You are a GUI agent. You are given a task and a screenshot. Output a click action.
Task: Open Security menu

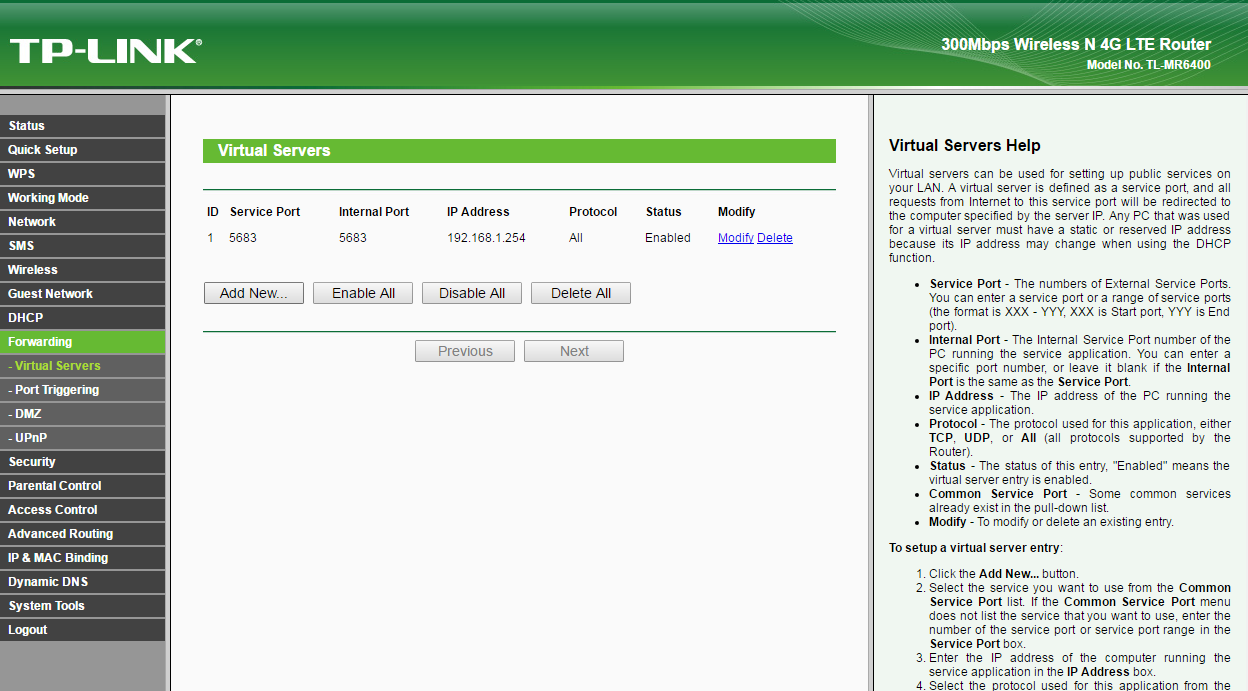pos(83,462)
